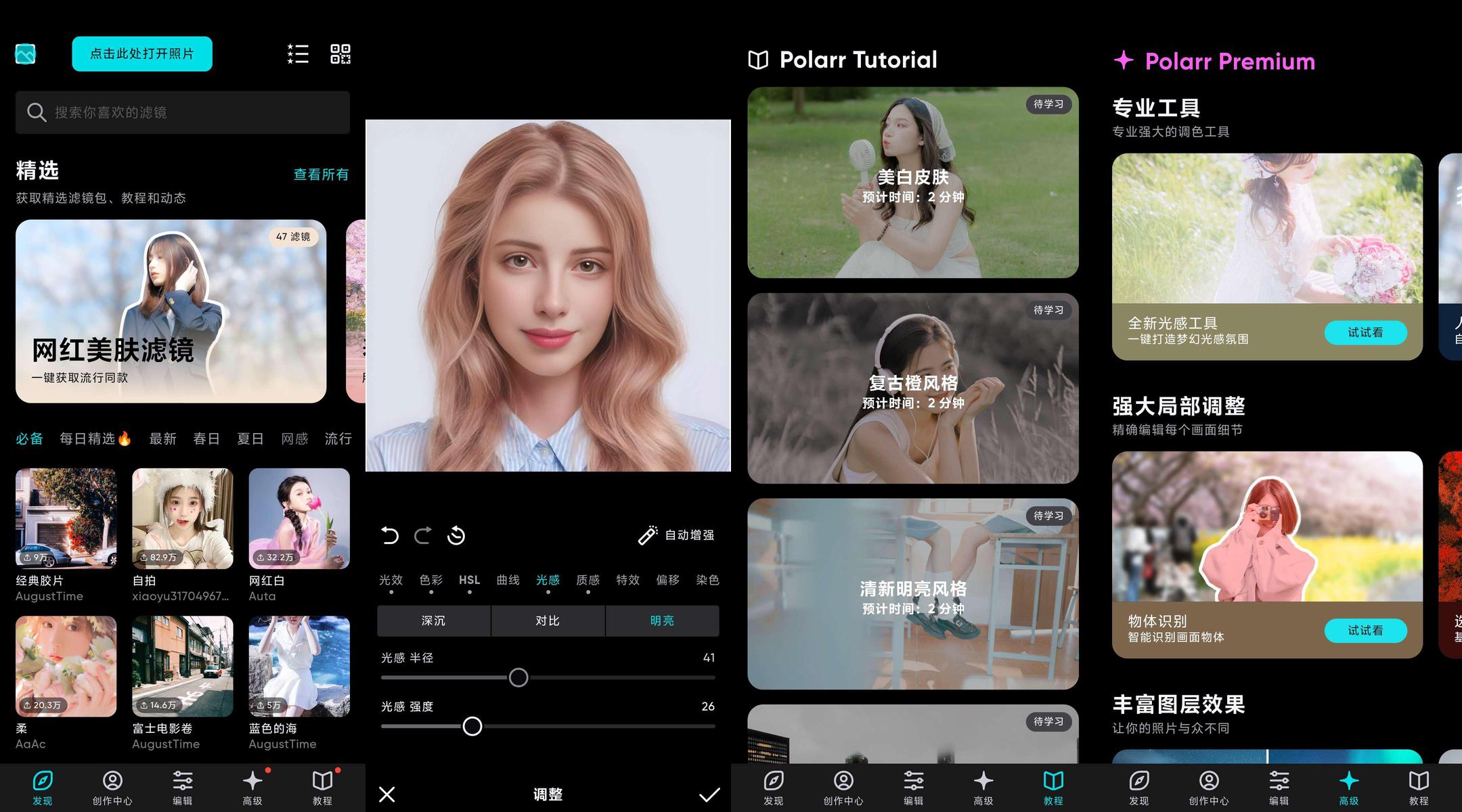Click the filter search field

[x=183, y=112]
